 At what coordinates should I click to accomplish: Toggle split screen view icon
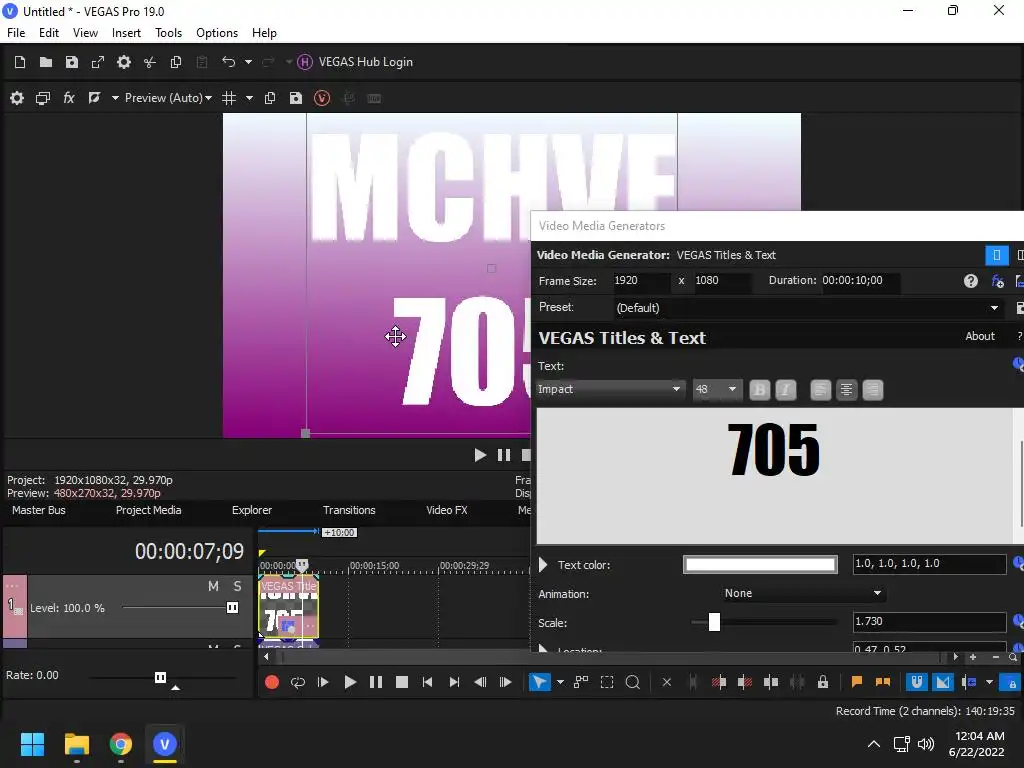[94, 98]
